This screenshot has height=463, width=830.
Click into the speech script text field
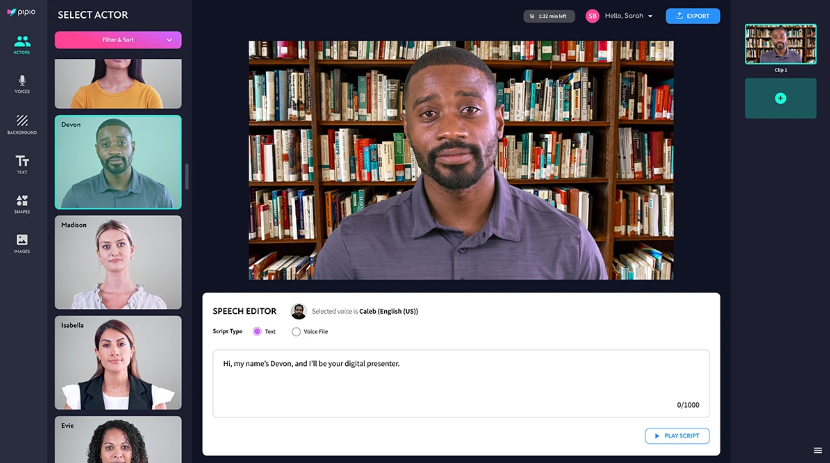461,384
